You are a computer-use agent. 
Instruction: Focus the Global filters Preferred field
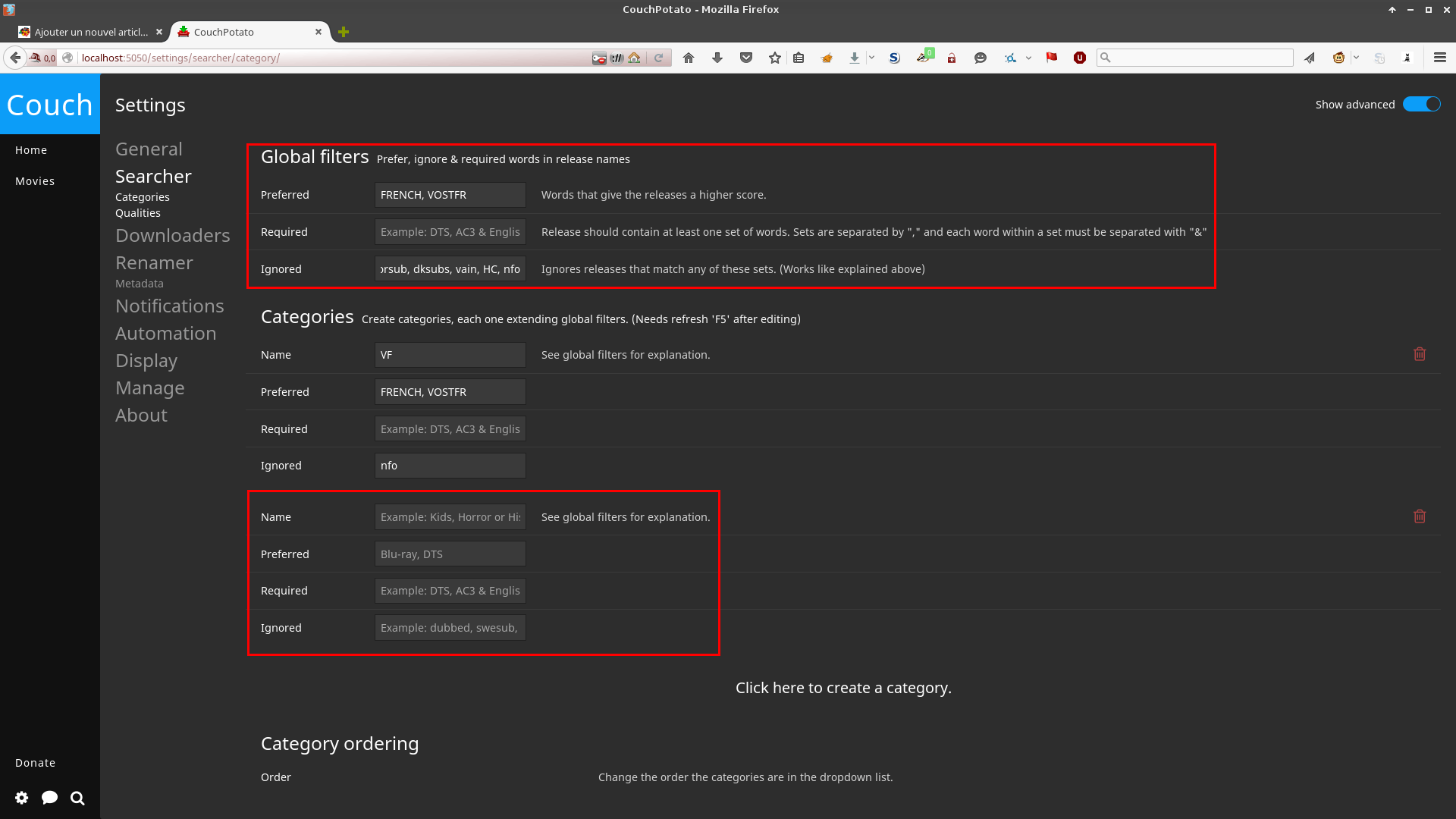(450, 195)
